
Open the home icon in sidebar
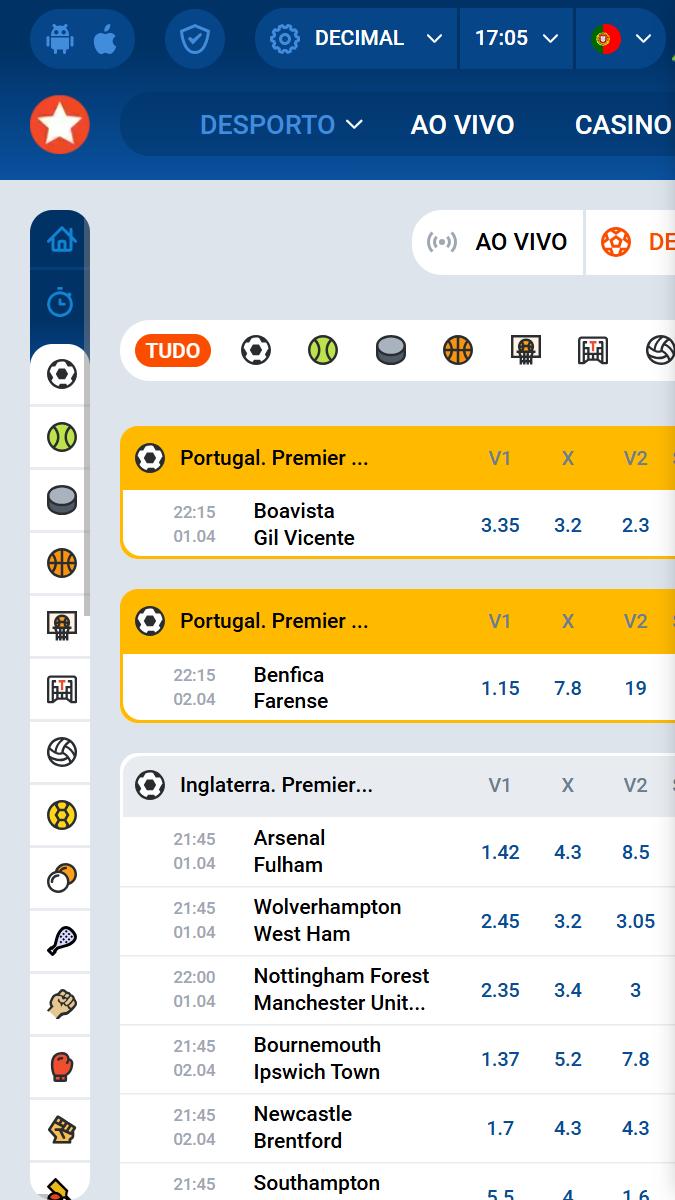click(x=61, y=240)
